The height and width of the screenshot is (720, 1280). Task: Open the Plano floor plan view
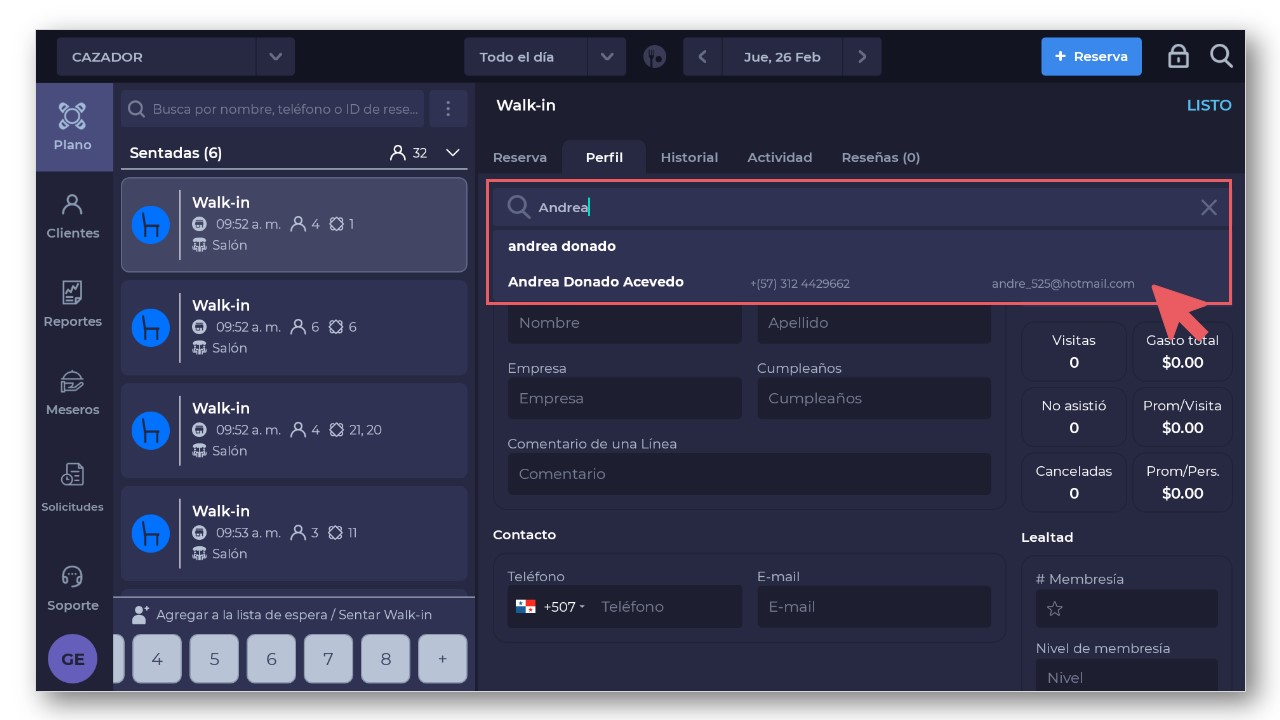(72, 127)
